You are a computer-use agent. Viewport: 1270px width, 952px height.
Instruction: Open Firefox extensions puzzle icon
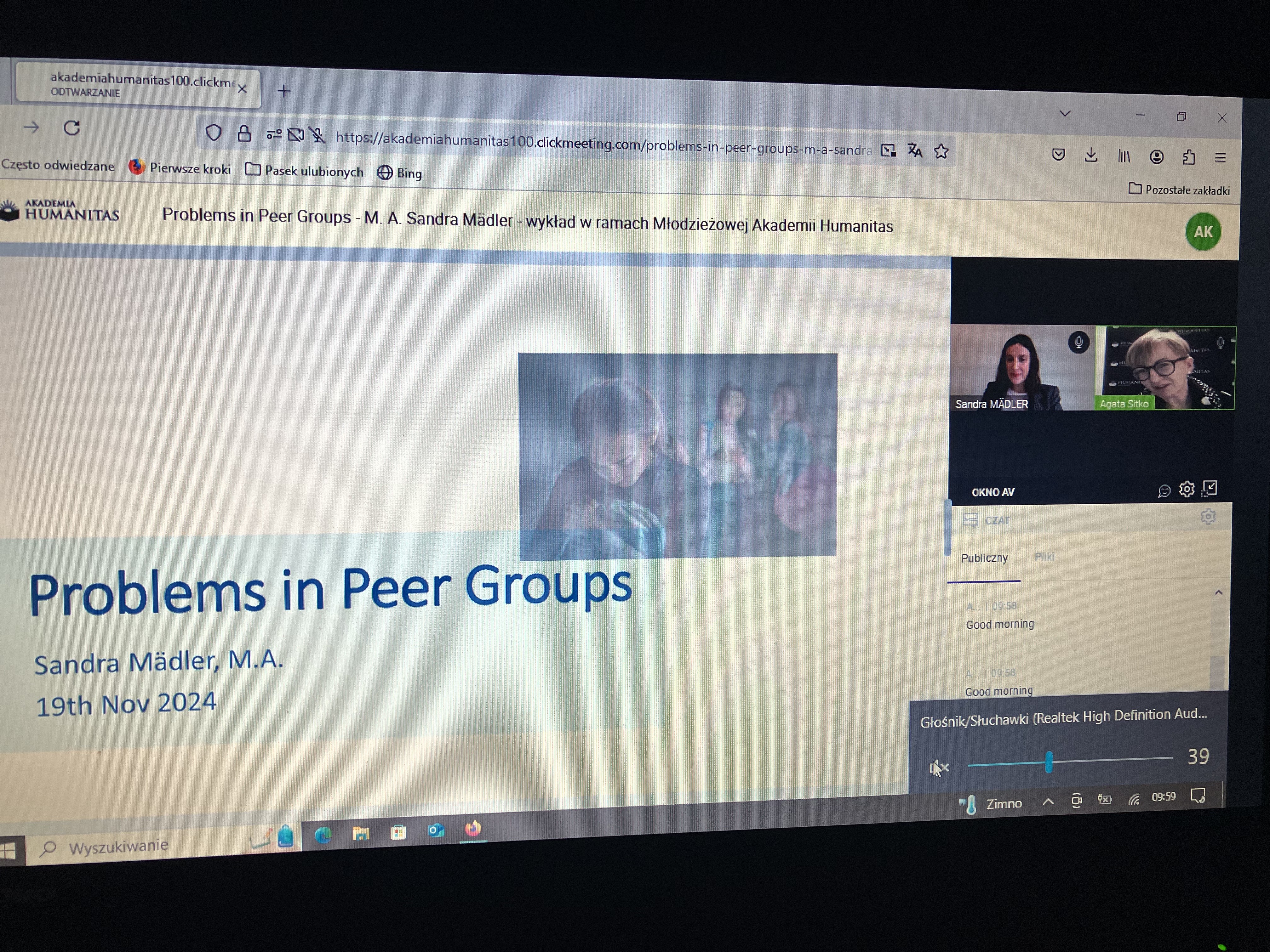[1188, 157]
